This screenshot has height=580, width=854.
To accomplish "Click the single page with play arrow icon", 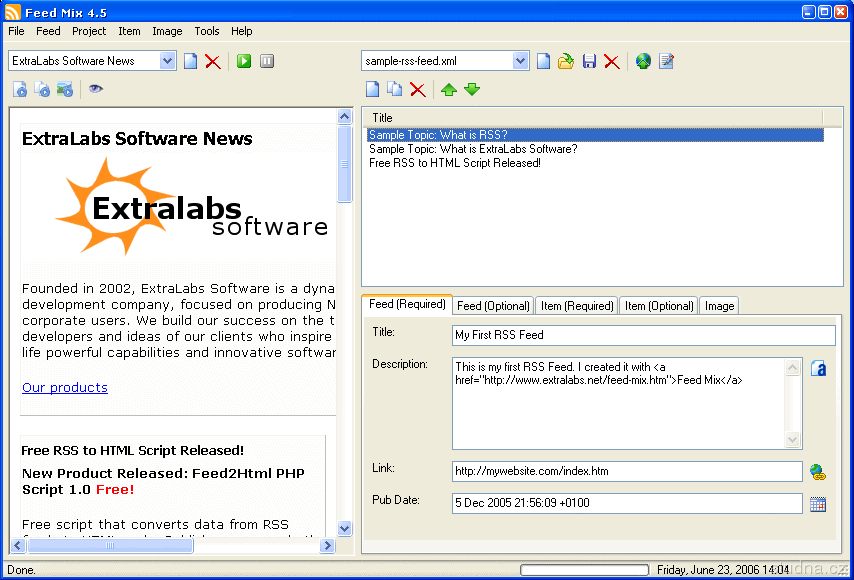I will click(20, 89).
